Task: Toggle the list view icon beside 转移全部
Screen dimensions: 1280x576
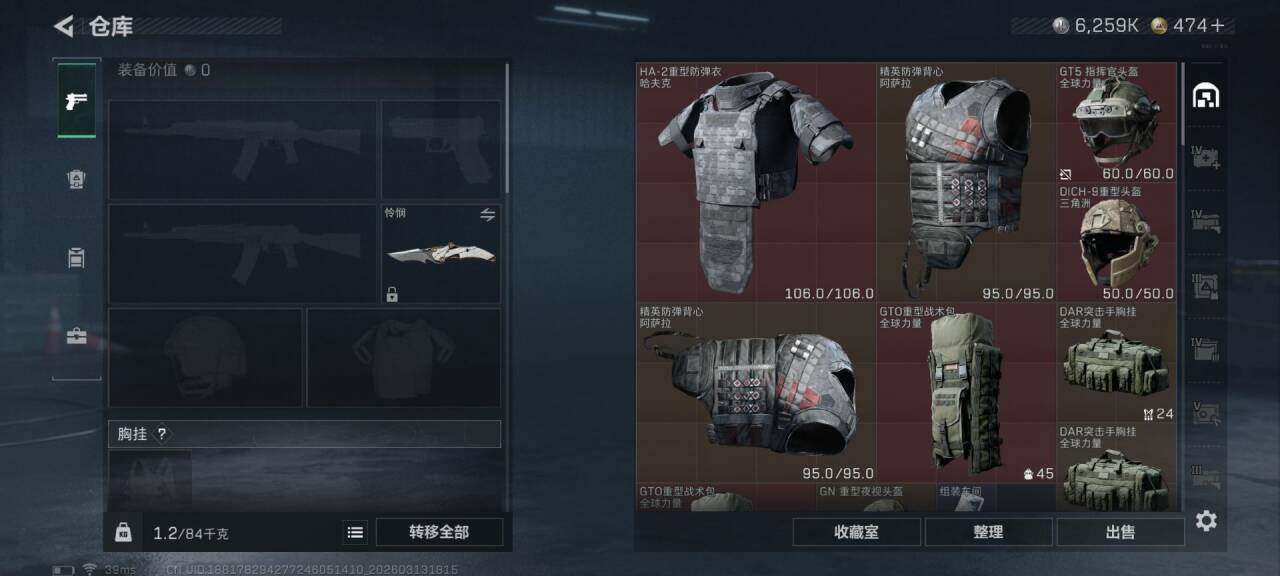Action: point(355,532)
